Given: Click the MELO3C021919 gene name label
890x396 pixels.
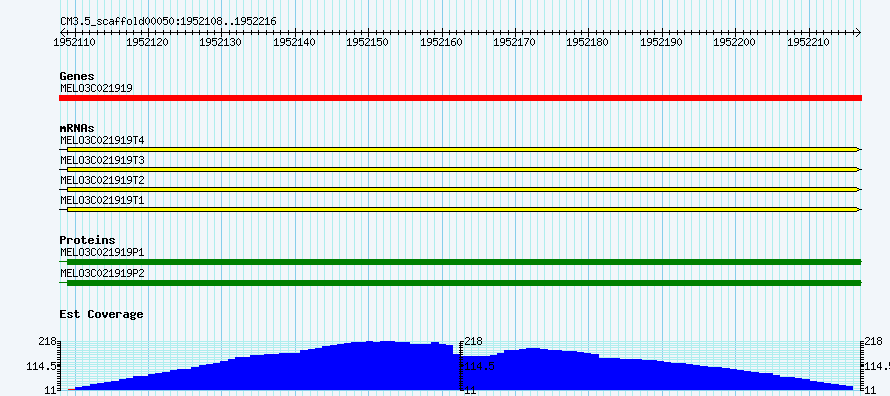Looking at the screenshot, I should (96, 88).
